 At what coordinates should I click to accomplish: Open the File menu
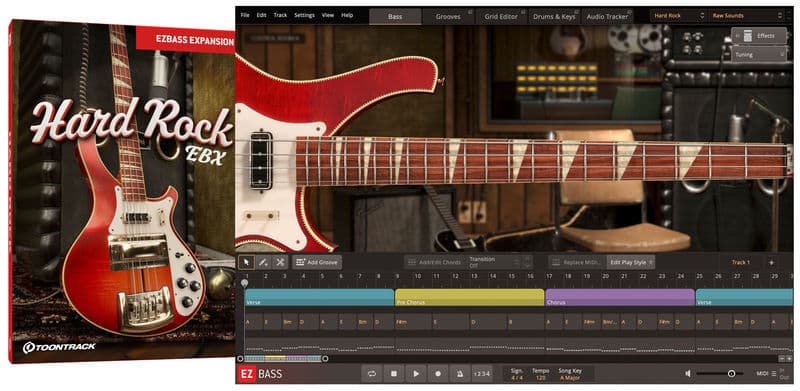245,15
